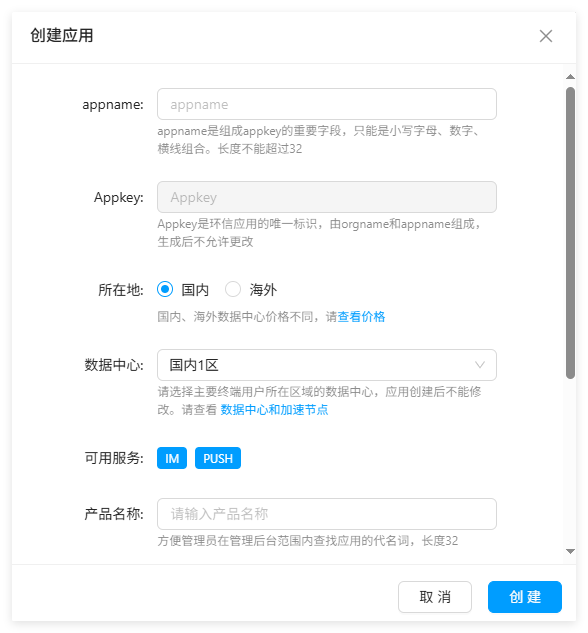This screenshot has width=588, height=633.
Task: Click the 取消 button
Action: click(435, 597)
